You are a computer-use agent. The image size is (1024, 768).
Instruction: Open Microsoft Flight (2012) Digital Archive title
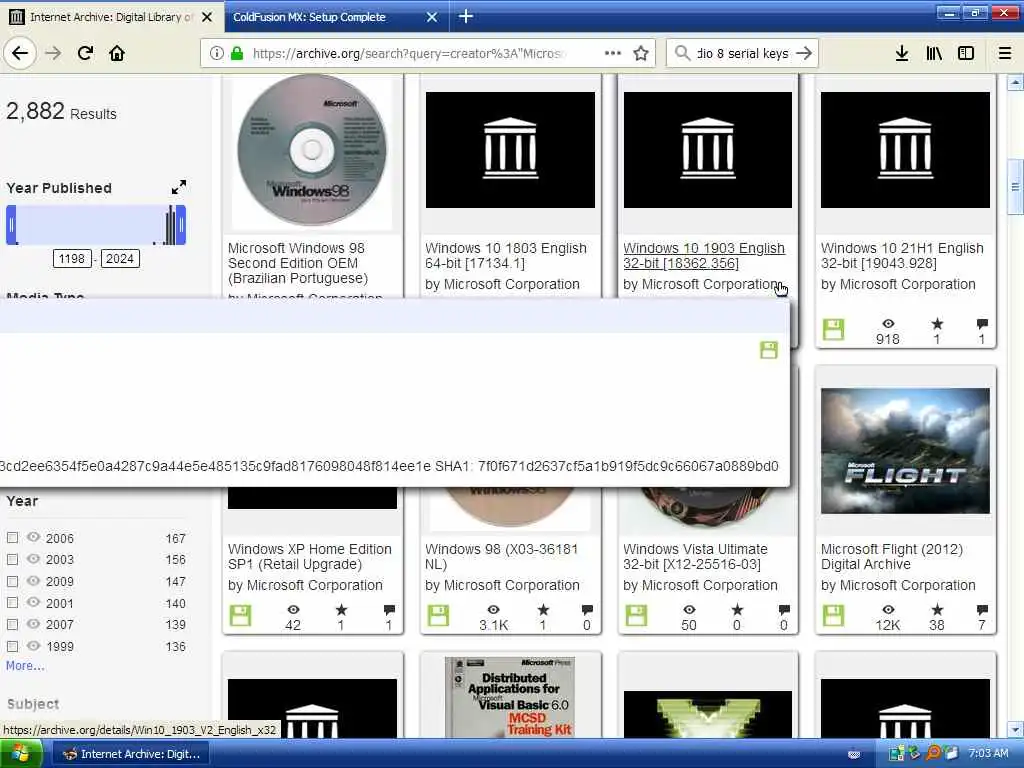pos(891,556)
